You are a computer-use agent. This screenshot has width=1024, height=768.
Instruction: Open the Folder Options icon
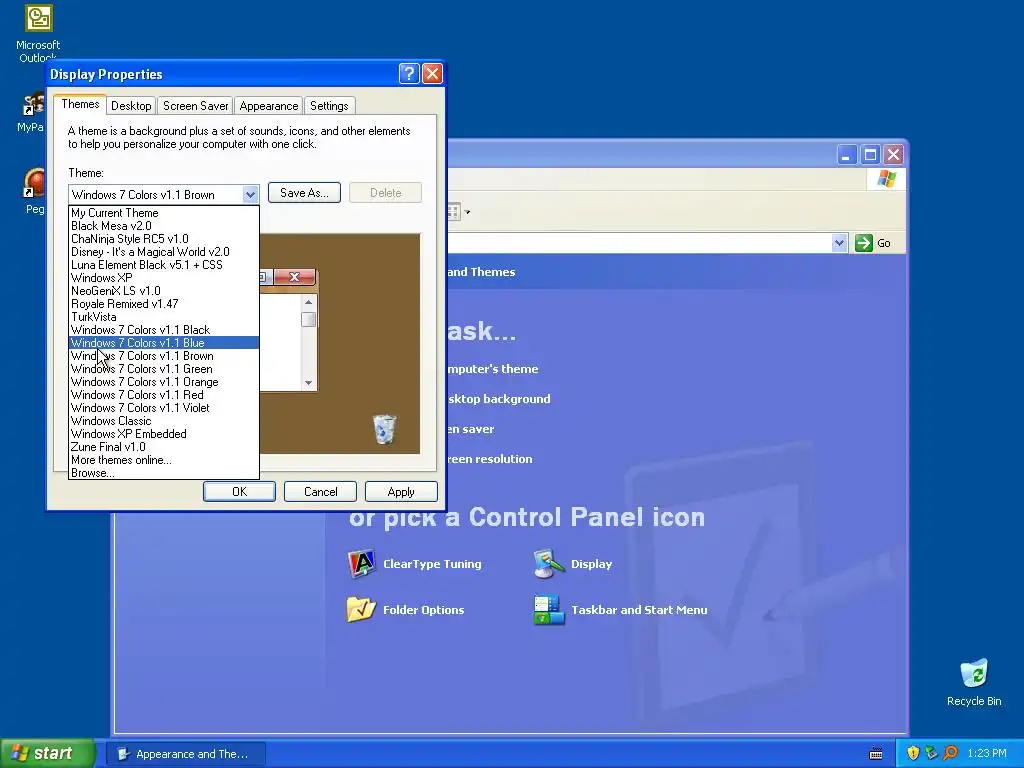(361, 609)
